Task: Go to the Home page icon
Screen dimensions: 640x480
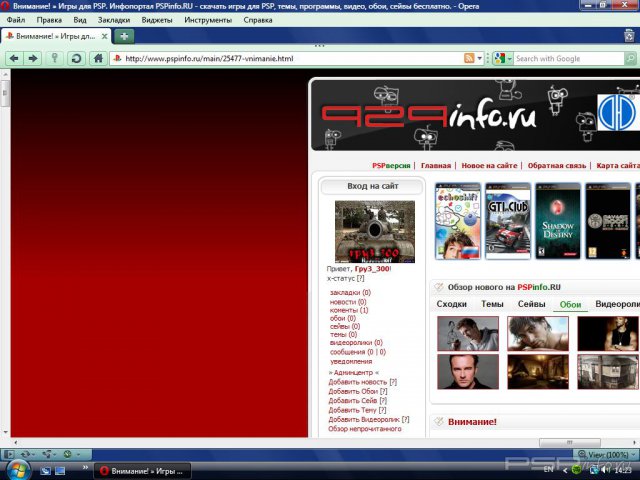Action: pos(97,59)
